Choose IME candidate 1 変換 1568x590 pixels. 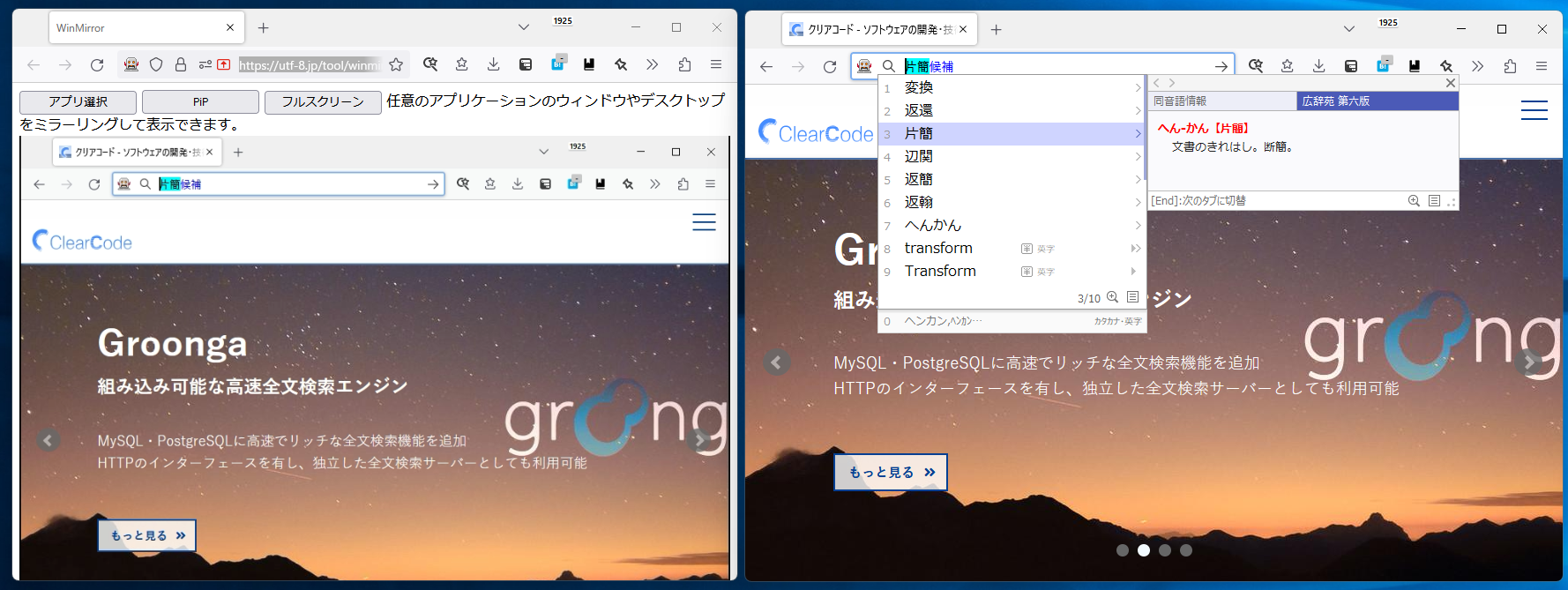pos(1012,87)
